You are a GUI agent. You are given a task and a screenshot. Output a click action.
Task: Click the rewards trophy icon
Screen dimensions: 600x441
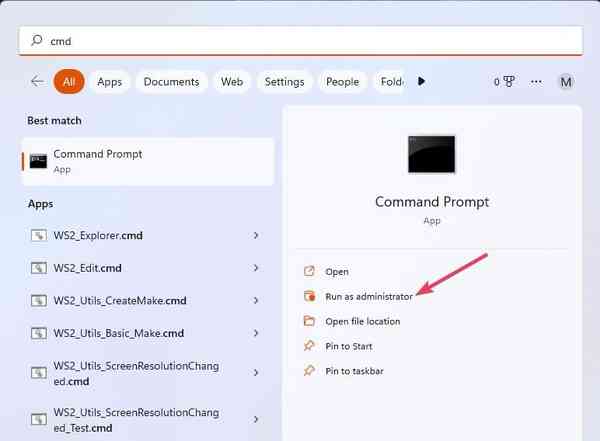[x=507, y=82]
